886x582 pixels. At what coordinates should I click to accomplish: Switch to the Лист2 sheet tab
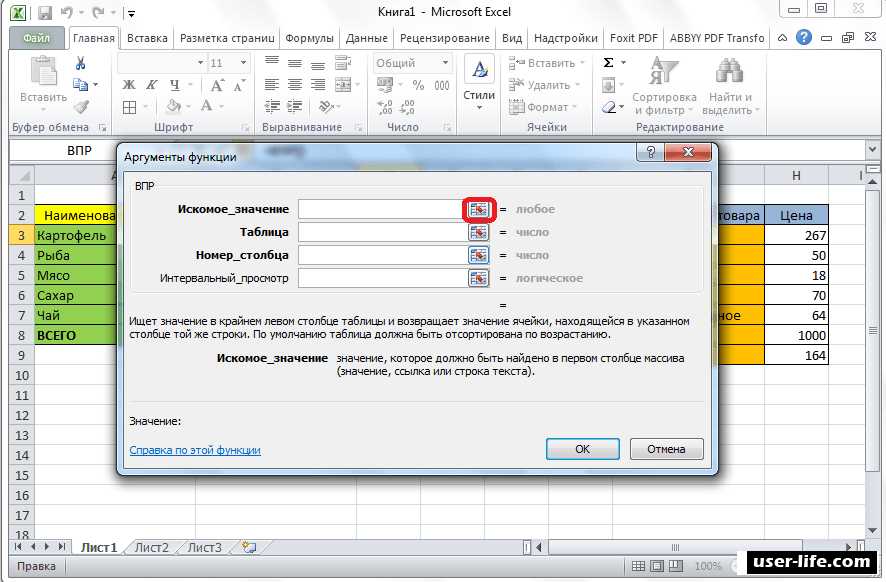coord(152,547)
